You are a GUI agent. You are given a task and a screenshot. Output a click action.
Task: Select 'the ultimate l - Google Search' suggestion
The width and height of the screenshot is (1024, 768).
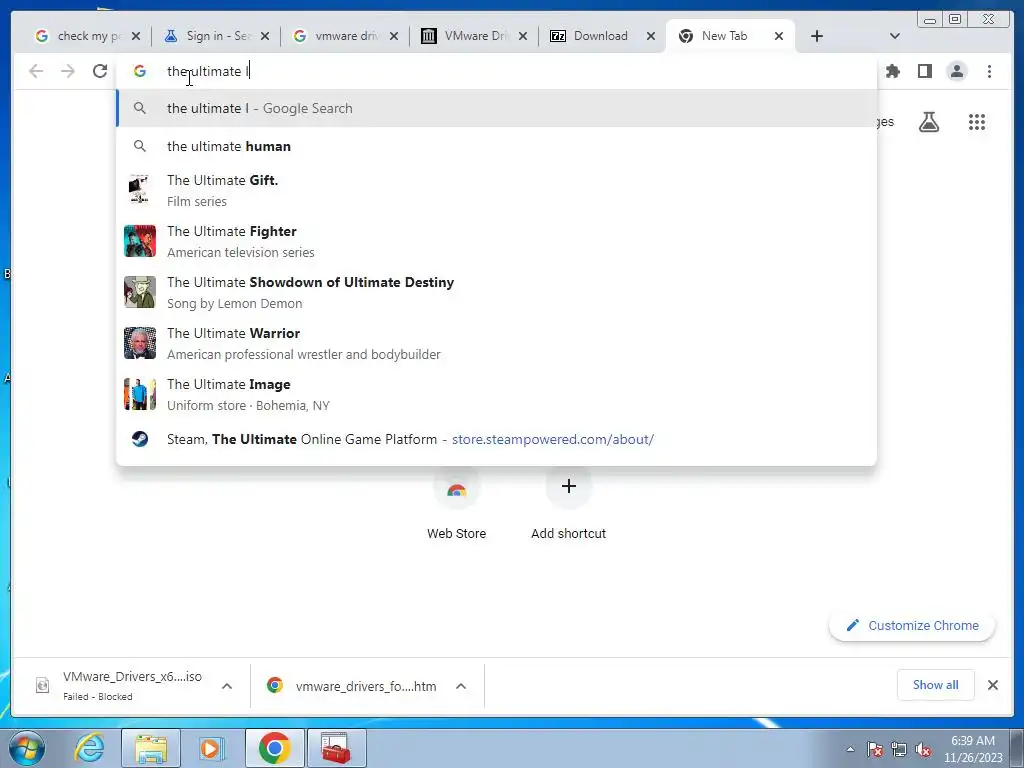click(x=496, y=108)
